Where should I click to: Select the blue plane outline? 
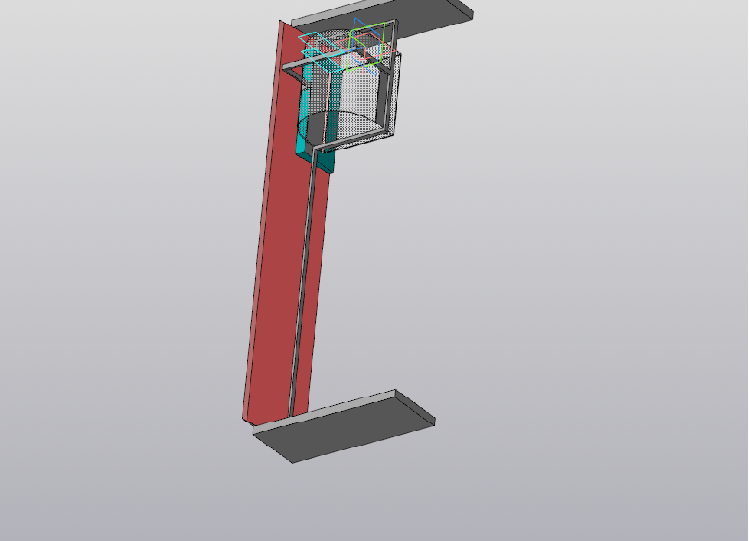pos(357,20)
